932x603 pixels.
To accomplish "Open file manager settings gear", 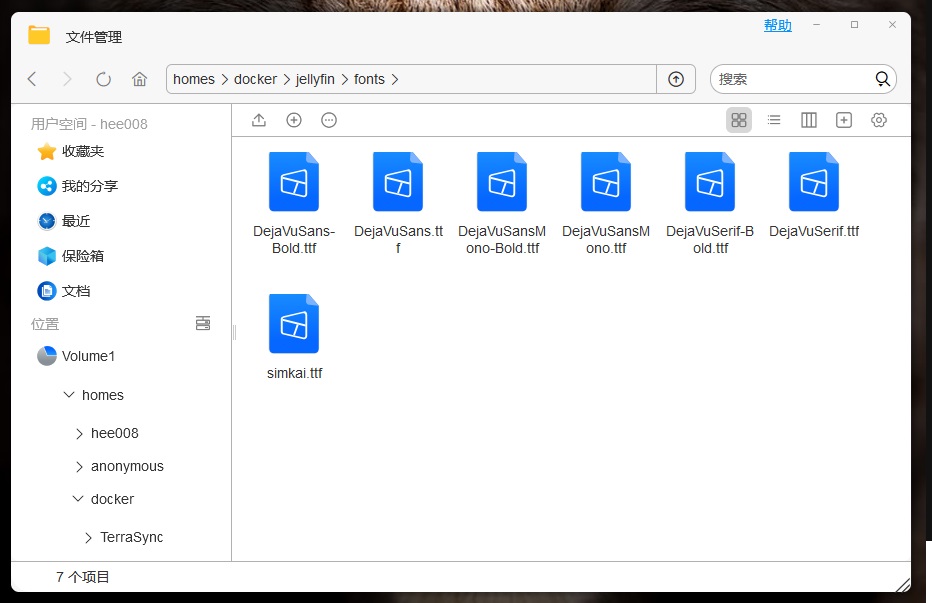I will pyautogui.click(x=879, y=120).
